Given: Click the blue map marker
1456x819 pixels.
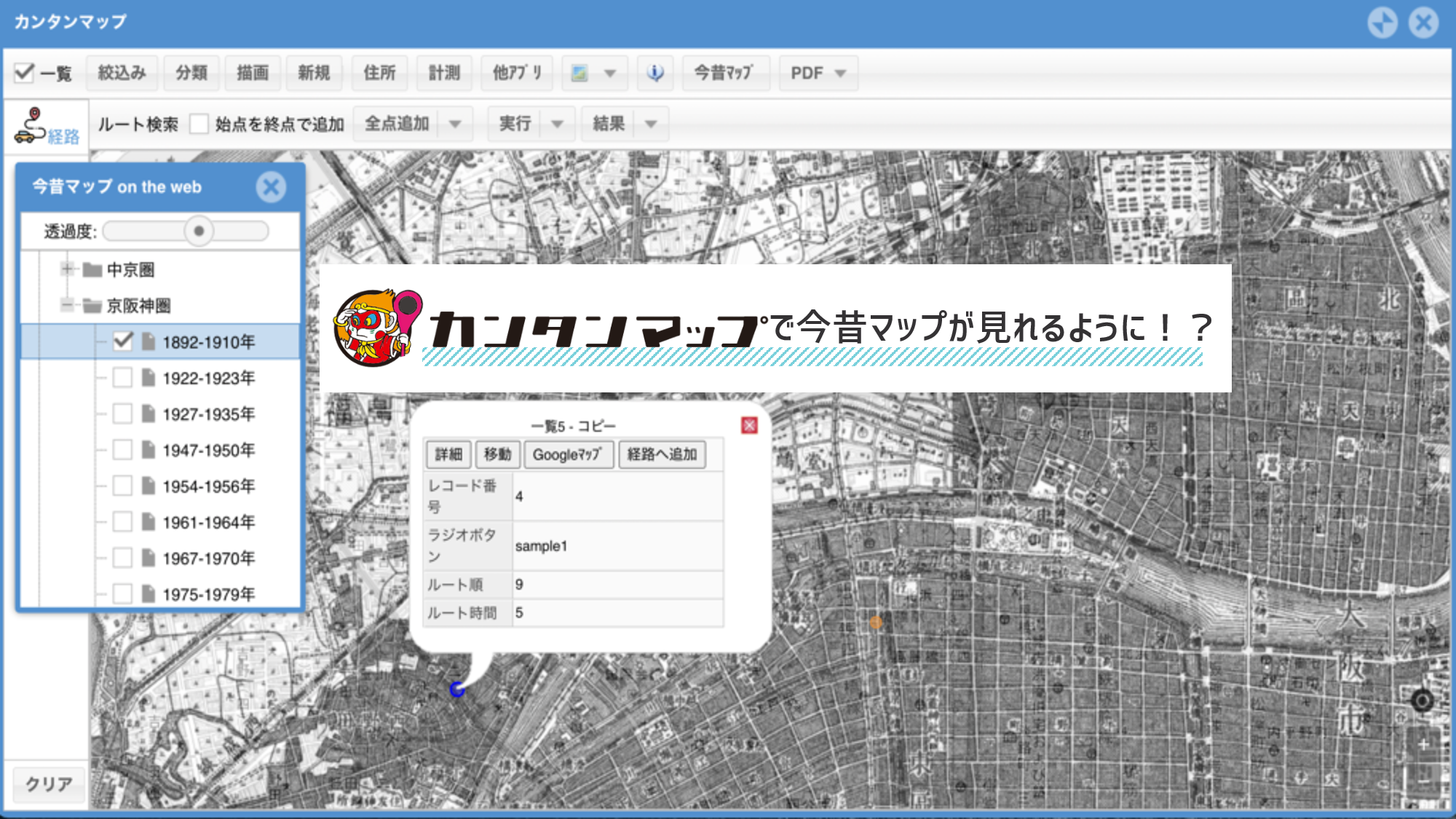Looking at the screenshot, I should (x=457, y=689).
